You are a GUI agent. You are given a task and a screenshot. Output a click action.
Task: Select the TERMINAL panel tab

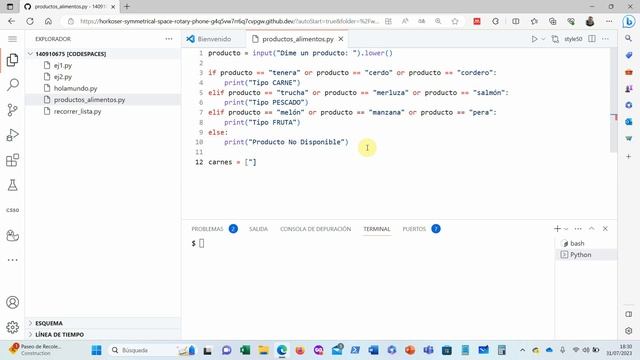pos(377,229)
